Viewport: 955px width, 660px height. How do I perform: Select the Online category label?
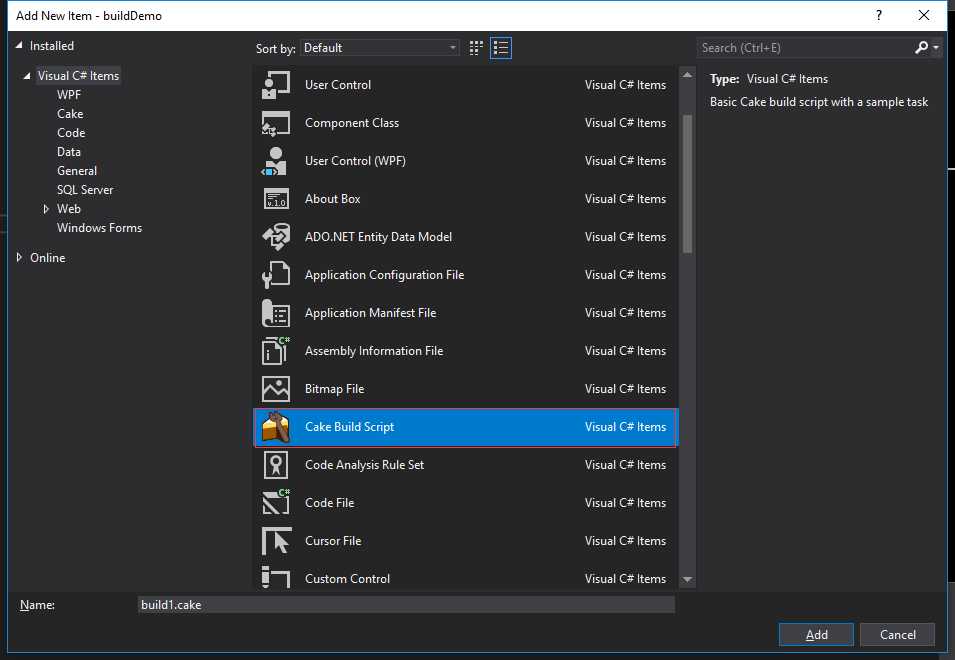[48, 258]
